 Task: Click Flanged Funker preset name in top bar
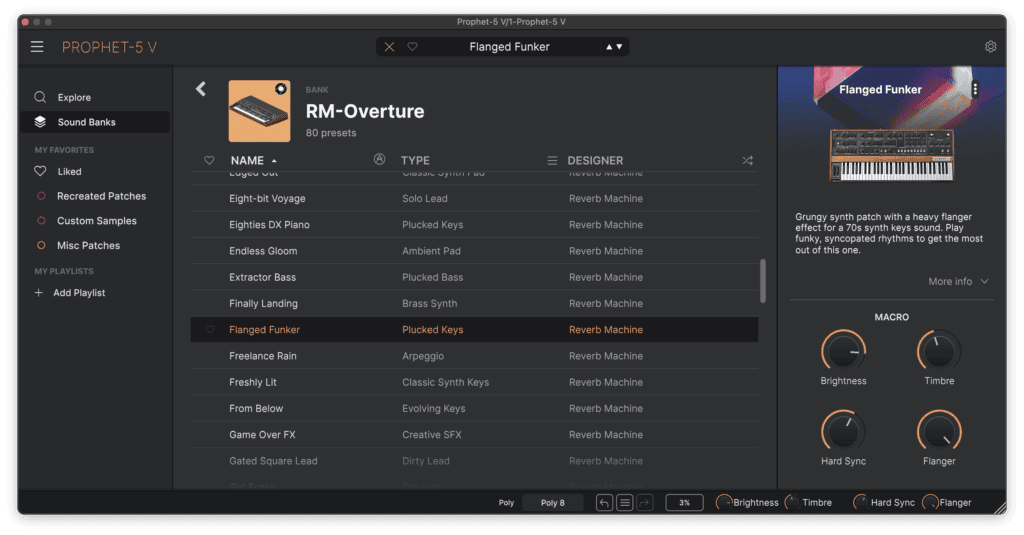[x=509, y=47]
